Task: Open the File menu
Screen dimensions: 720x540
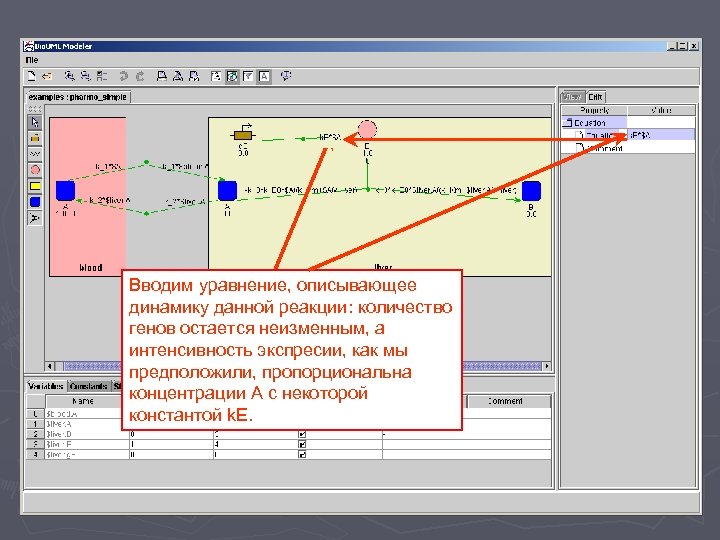Action: pos(32,60)
